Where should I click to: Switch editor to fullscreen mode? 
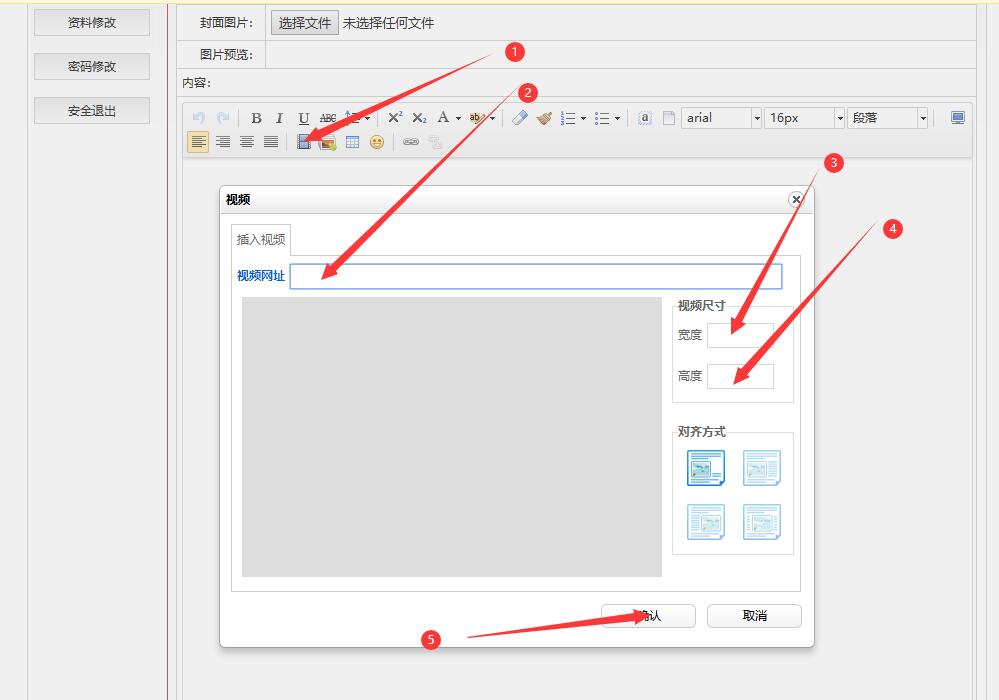pos(957,118)
